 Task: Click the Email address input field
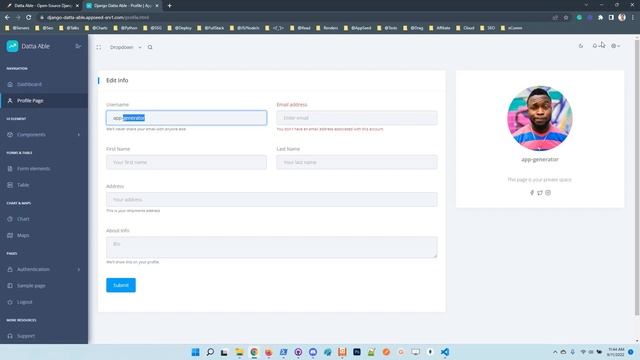click(357, 118)
